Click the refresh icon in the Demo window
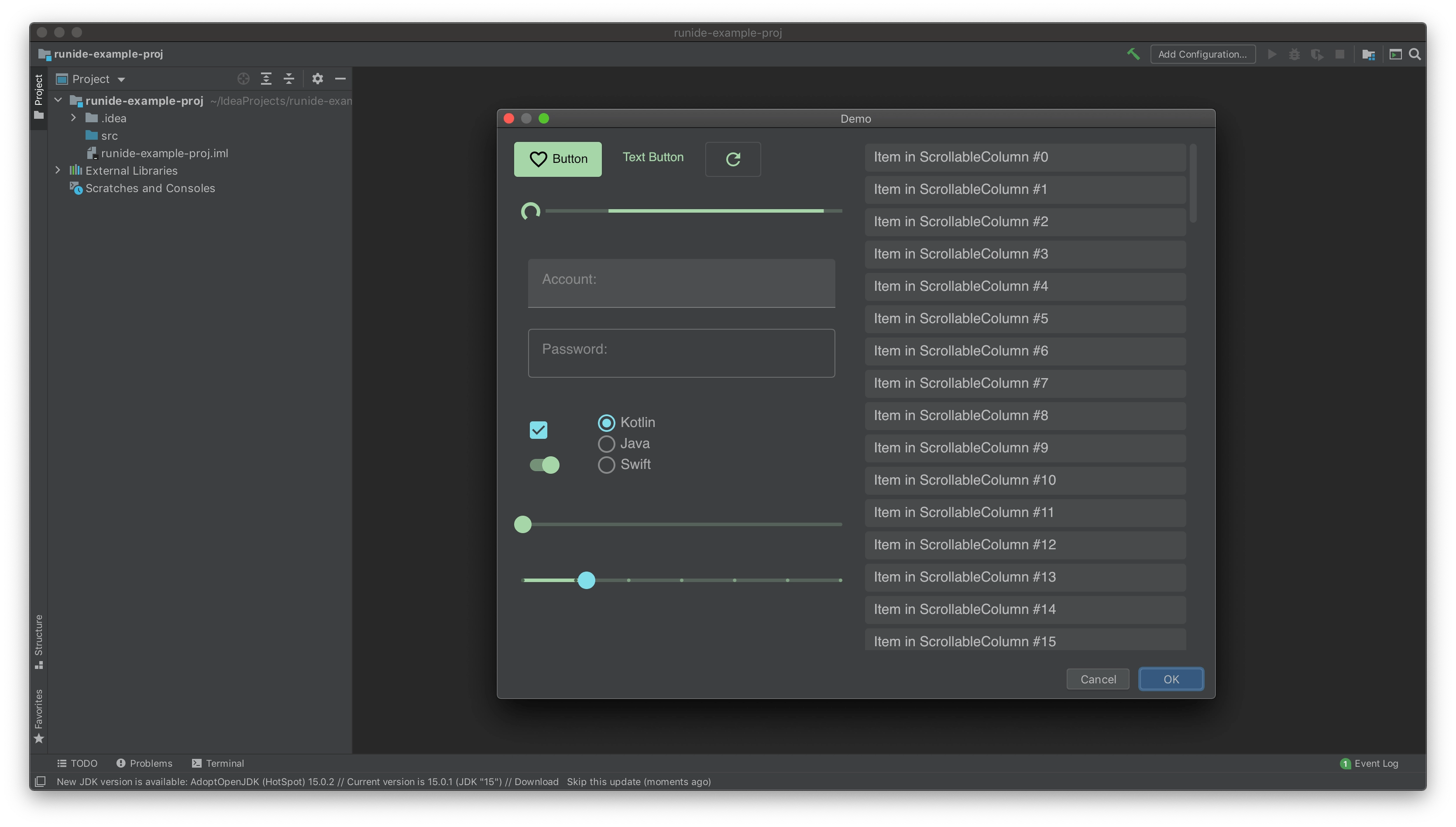This screenshot has width=1456, height=827. tap(733, 159)
